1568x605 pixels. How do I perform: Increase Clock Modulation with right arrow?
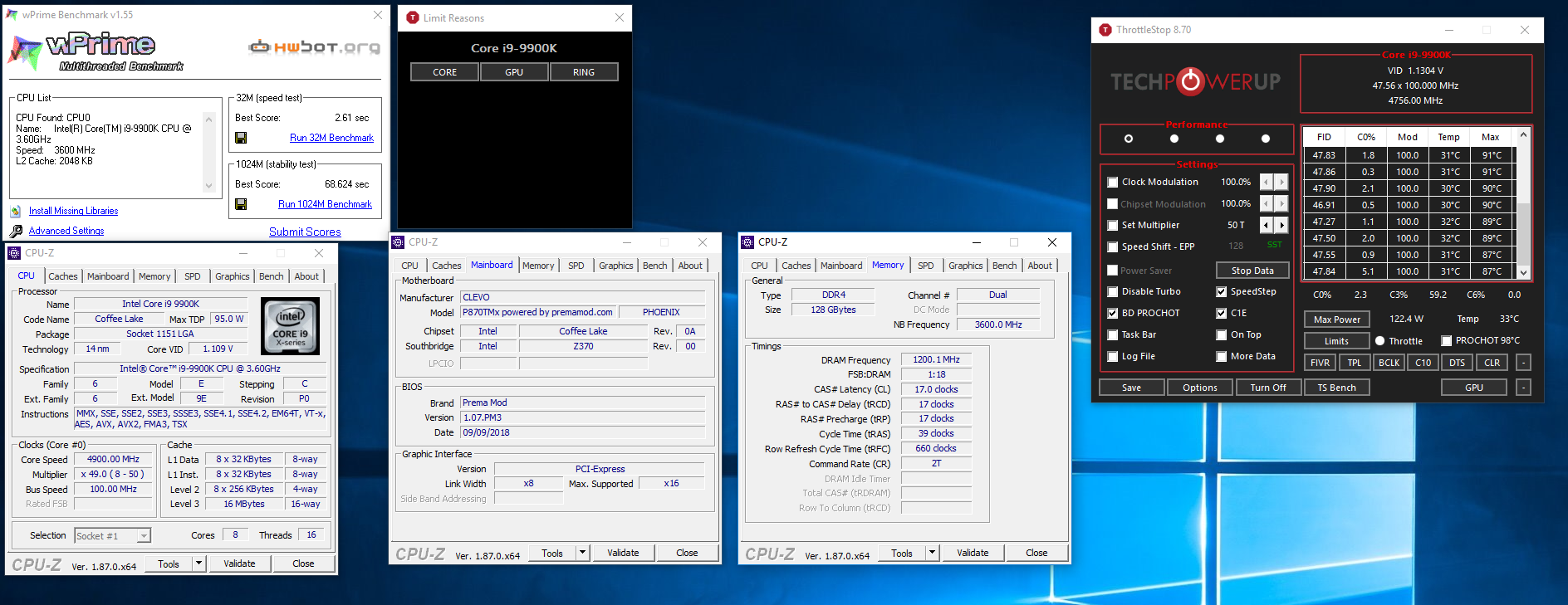[x=1281, y=182]
